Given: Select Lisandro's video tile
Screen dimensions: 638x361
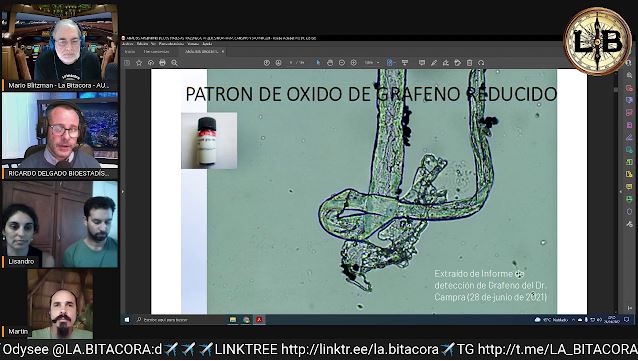Looking at the screenshot, I should click(x=60, y=224).
